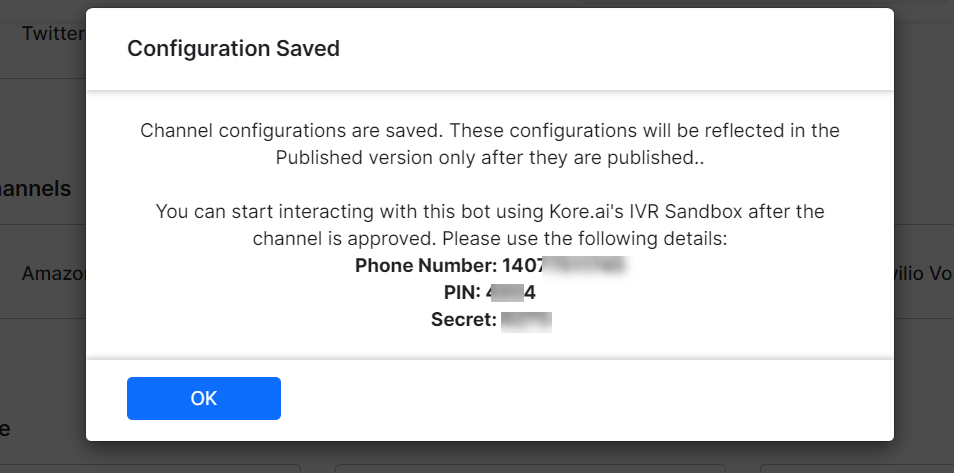
Task: Select the Amazon channel behind the dialog
Action: click(x=55, y=273)
